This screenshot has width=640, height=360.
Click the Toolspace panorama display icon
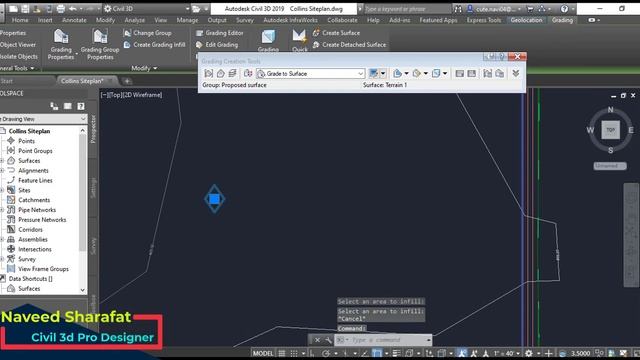tap(67, 106)
